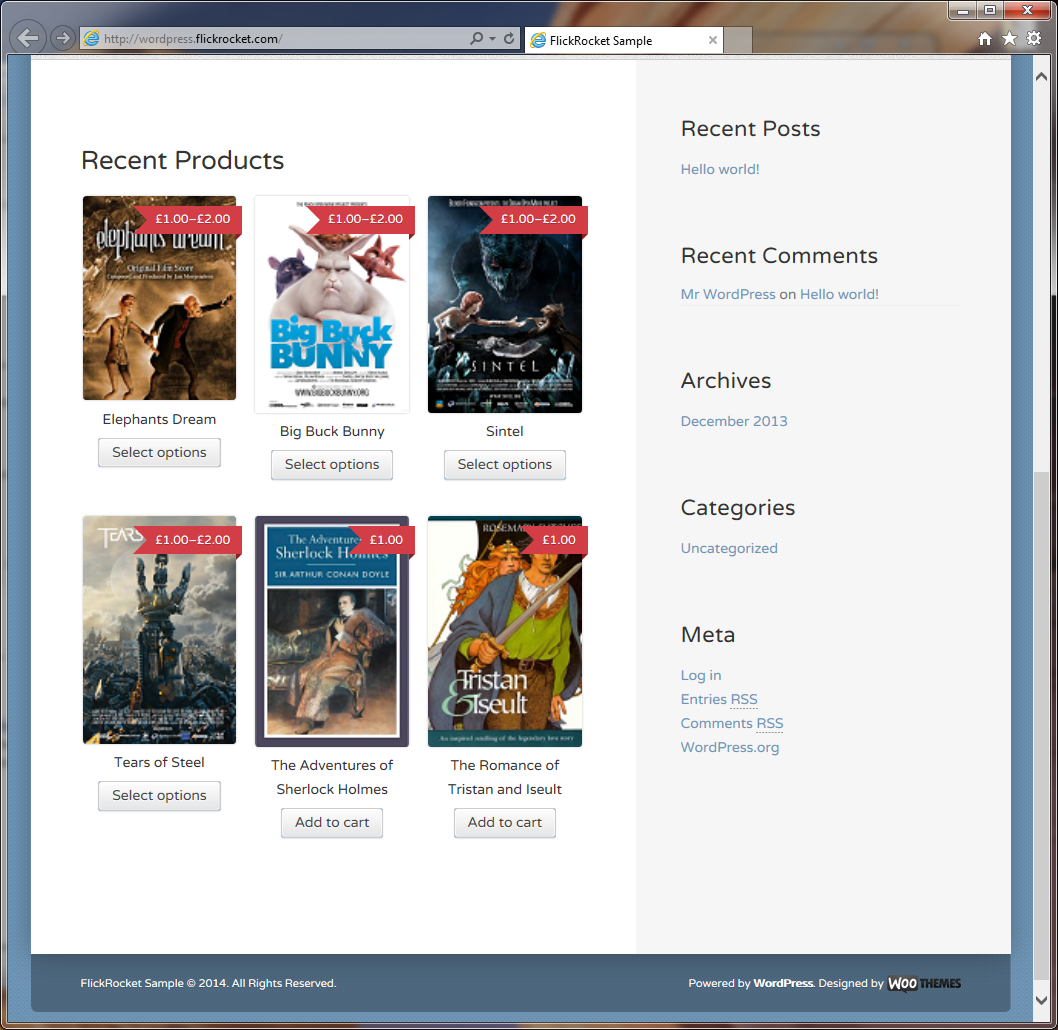Click the WordPress link in footer
1058x1030 pixels.
click(783, 983)
